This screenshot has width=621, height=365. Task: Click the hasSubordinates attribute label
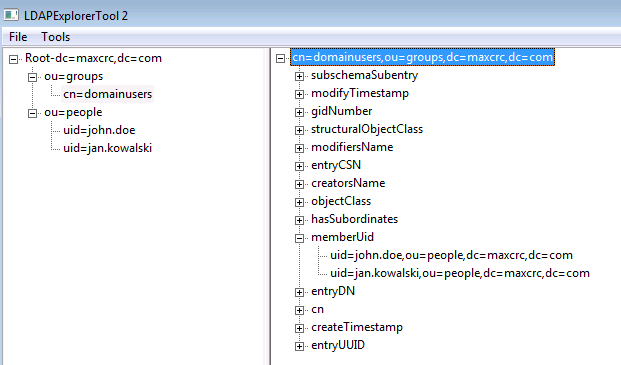click(x=354, y=219)
